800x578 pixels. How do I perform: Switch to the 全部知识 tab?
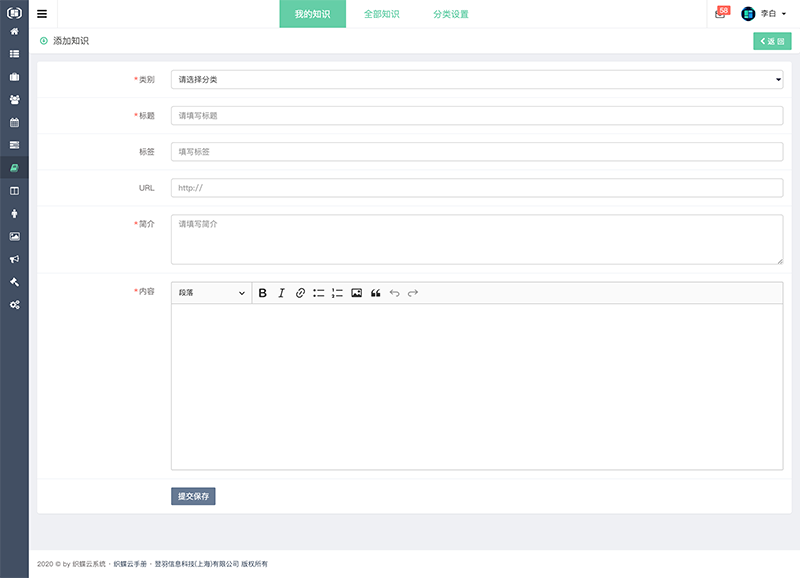(x=381, y=14)
